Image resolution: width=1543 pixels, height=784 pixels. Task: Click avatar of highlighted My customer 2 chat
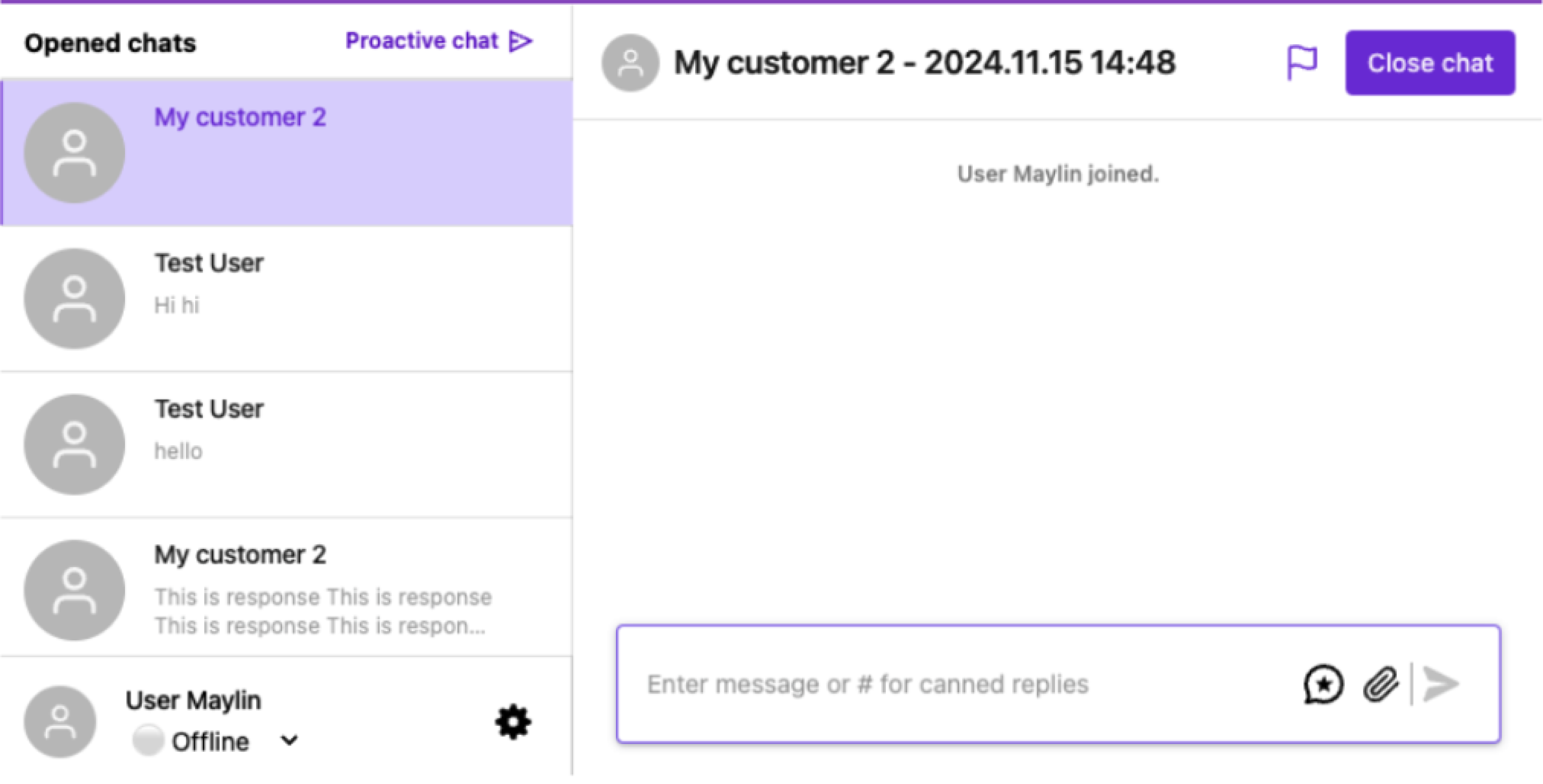(x=74, y=153)
